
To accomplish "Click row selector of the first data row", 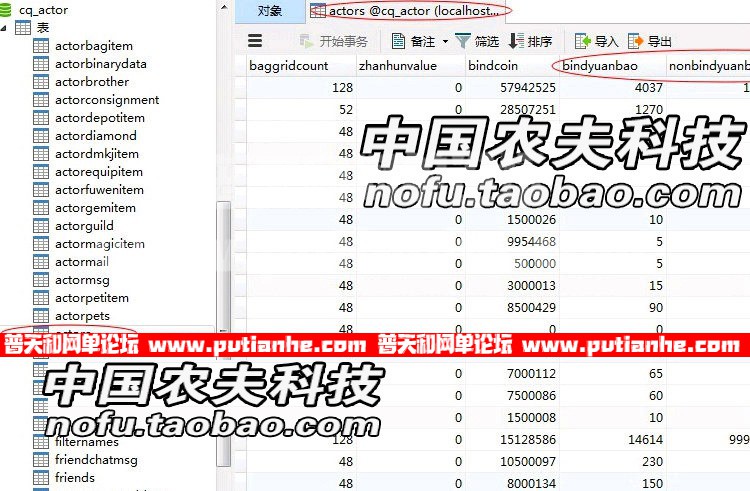I will pyautogui.click(x=240, y=88).
